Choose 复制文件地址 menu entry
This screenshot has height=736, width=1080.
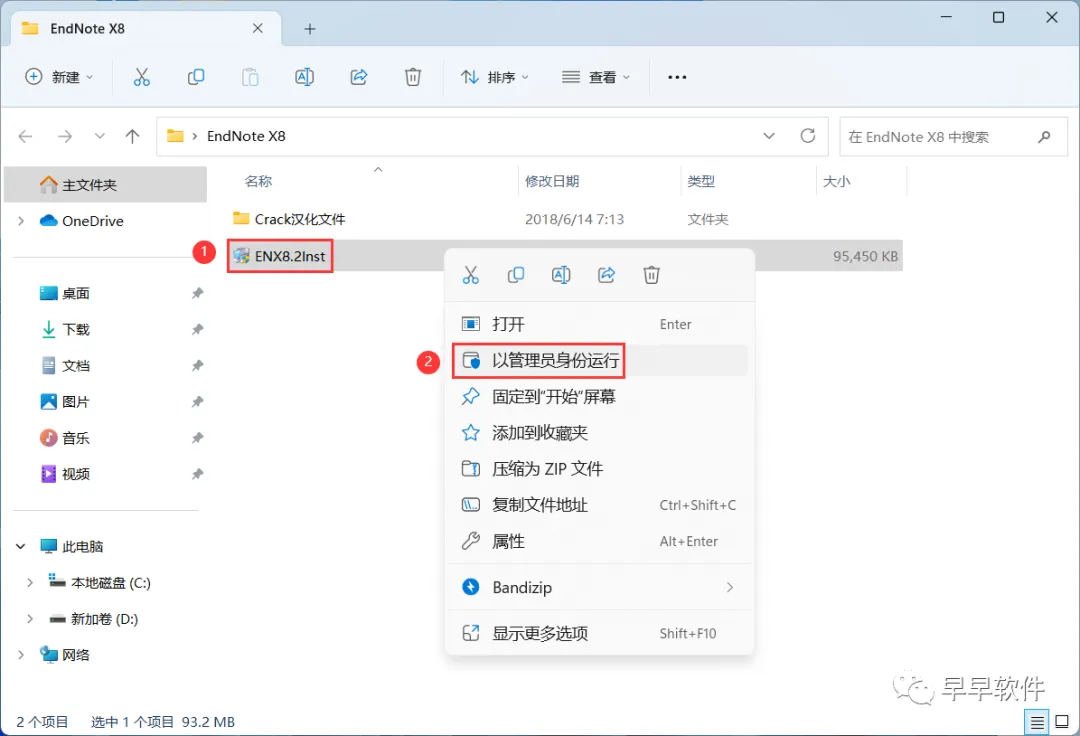pyautogui.click(x=599, y=505)
